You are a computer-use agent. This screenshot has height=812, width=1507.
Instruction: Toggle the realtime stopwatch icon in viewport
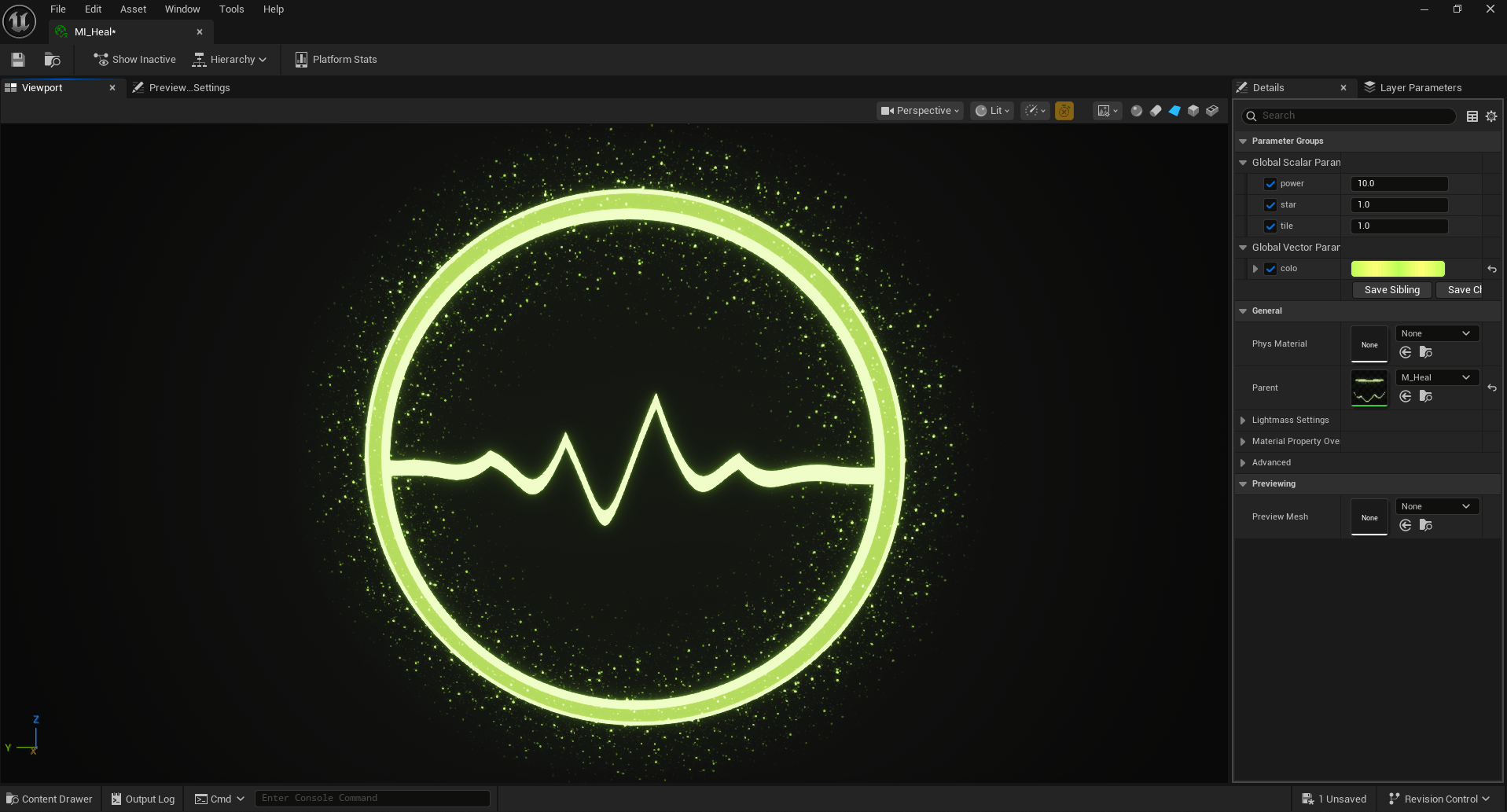[1064, 111]
